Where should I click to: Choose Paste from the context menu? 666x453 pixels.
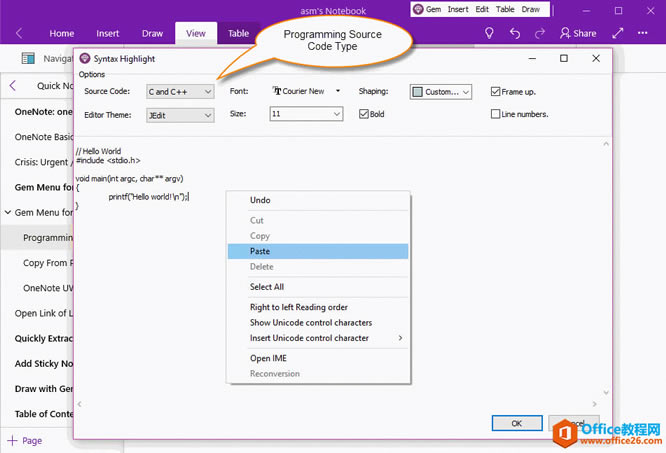coord(260,252)
